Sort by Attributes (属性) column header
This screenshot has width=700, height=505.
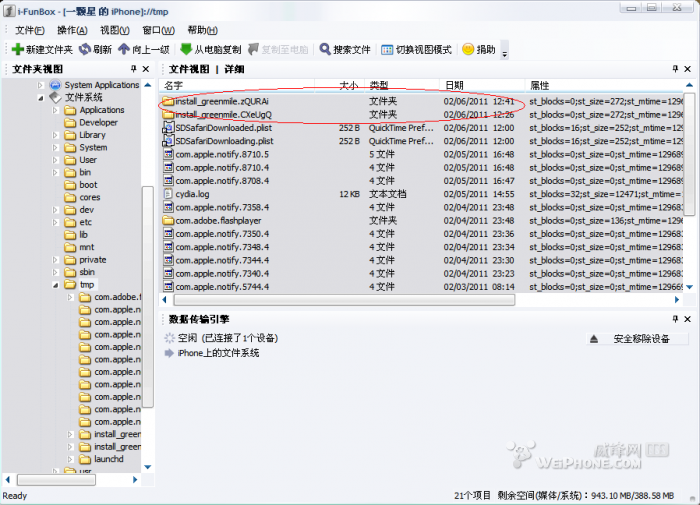coord(604,85)
